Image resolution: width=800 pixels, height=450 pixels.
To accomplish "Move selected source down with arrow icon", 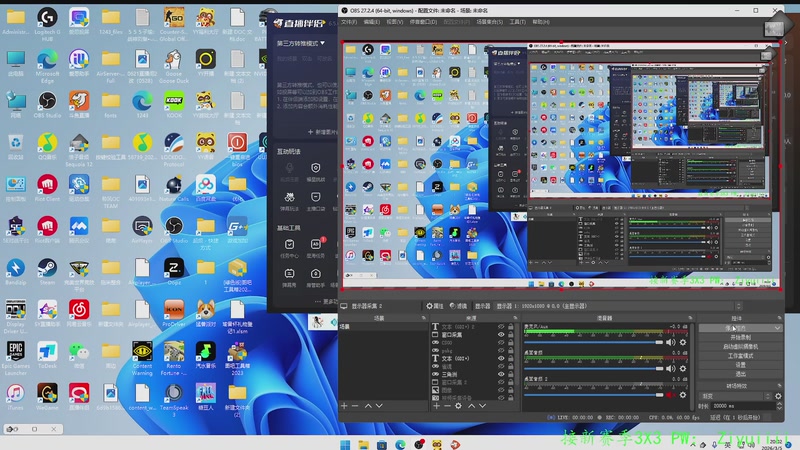I will [482, 406].
